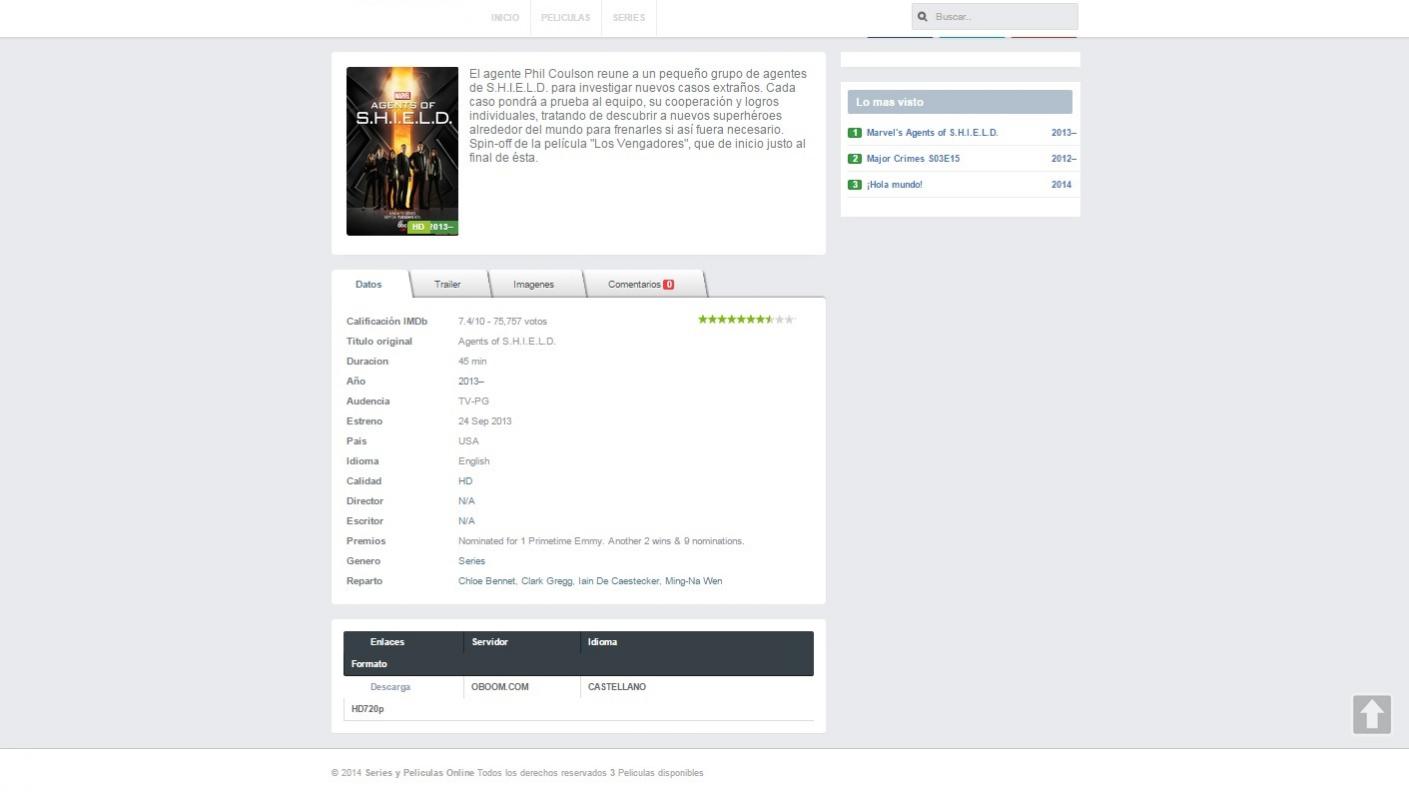Click the TV-PG audience value
Screen dimensions: 1409x796
(x=474, y=401)
